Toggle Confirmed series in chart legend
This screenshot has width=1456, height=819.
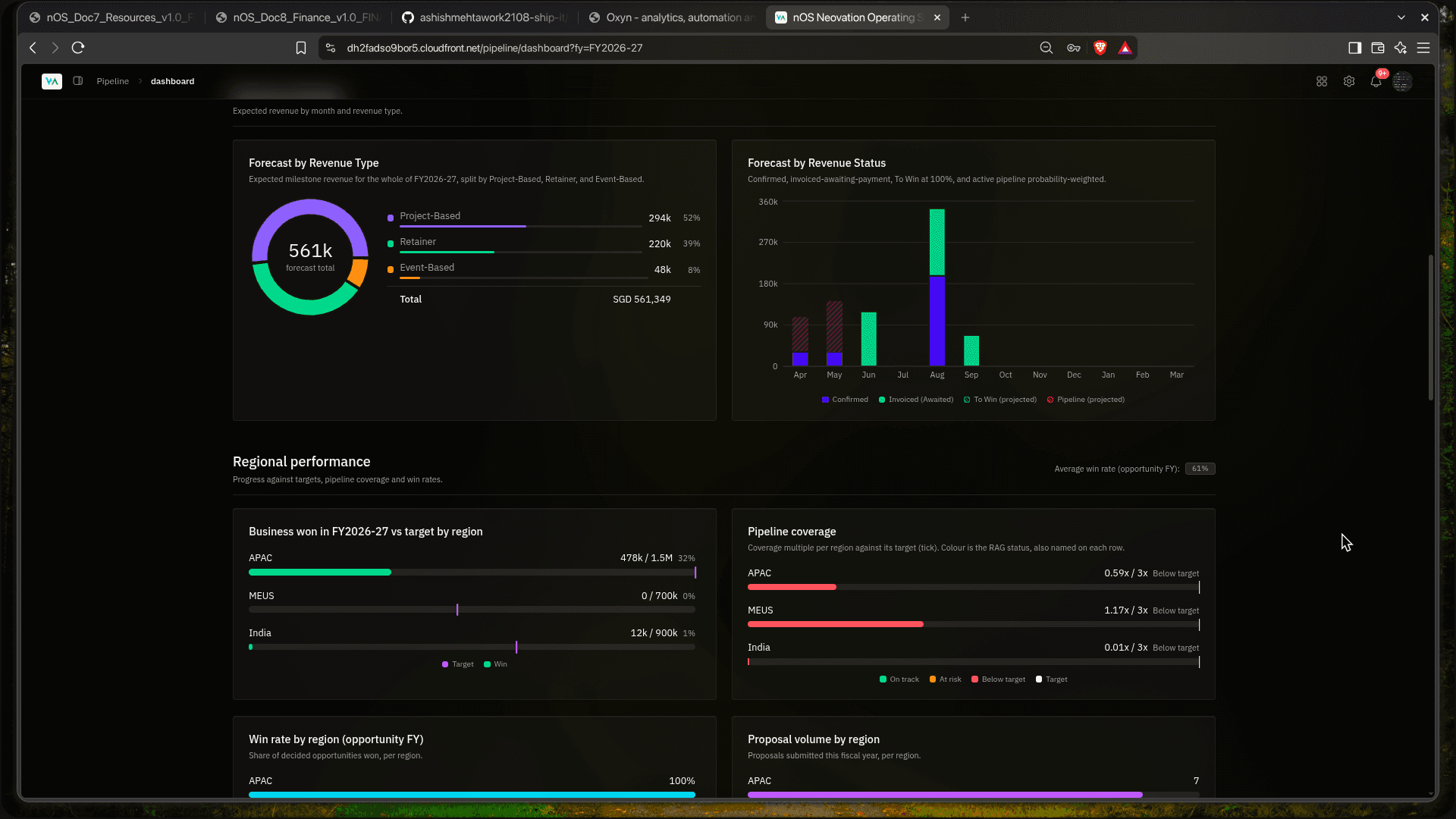coord(845,400)
